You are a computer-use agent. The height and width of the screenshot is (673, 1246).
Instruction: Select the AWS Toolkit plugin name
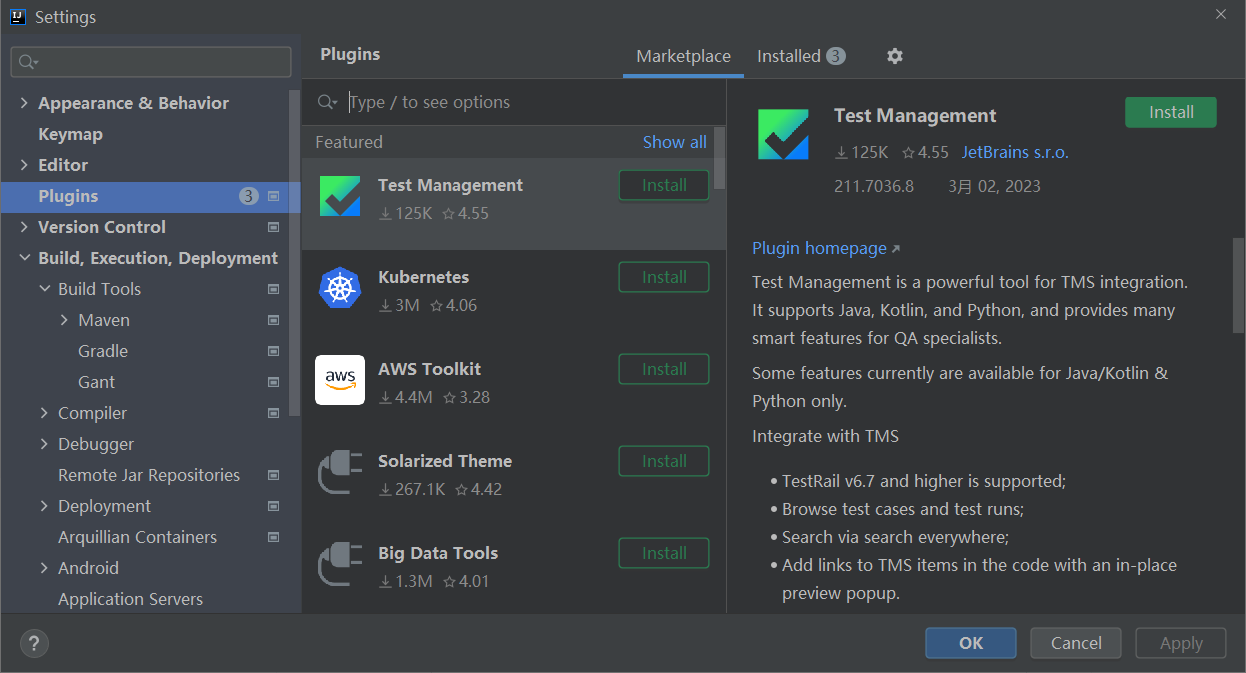pyautogui.click(x=429, y=369)
